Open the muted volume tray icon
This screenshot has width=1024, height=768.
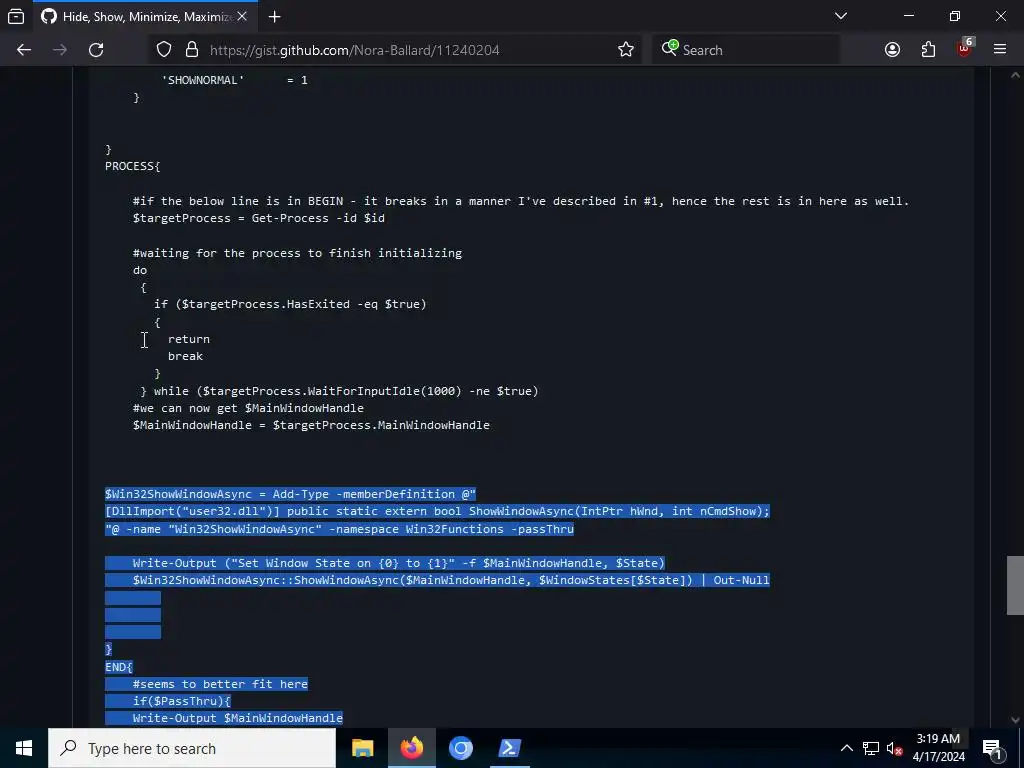[x=894, y=748]
